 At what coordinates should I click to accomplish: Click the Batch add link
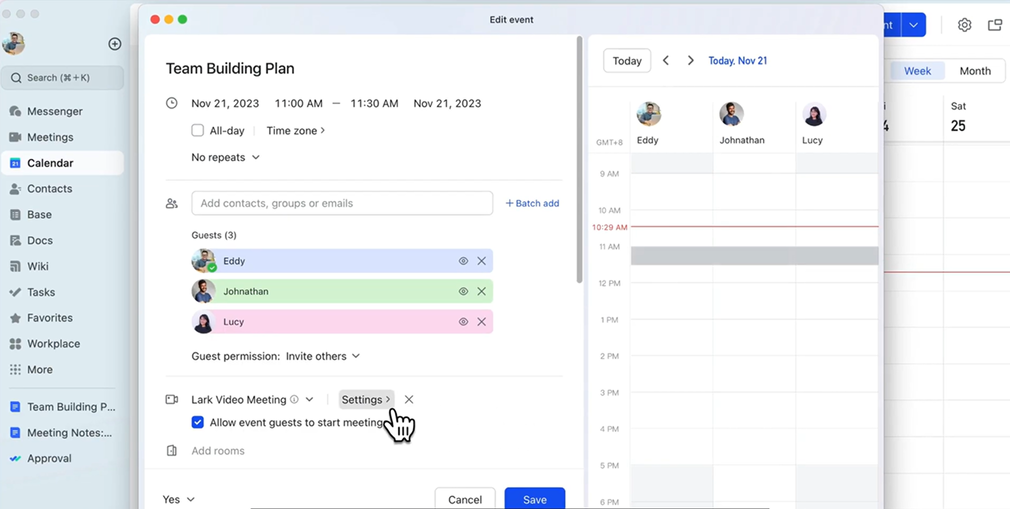click(532, 203)
